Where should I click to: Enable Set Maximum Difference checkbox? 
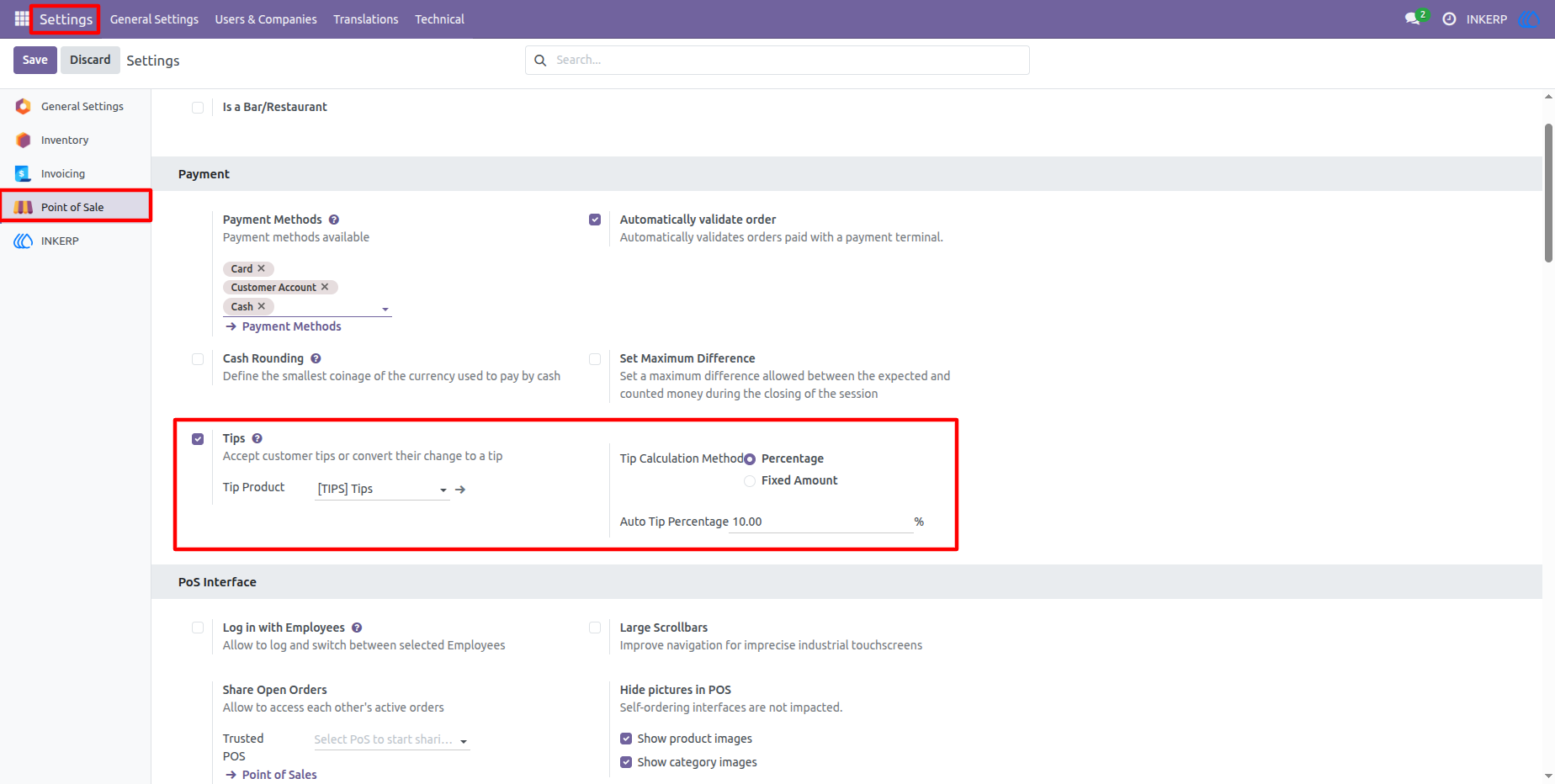coord(595,359)
